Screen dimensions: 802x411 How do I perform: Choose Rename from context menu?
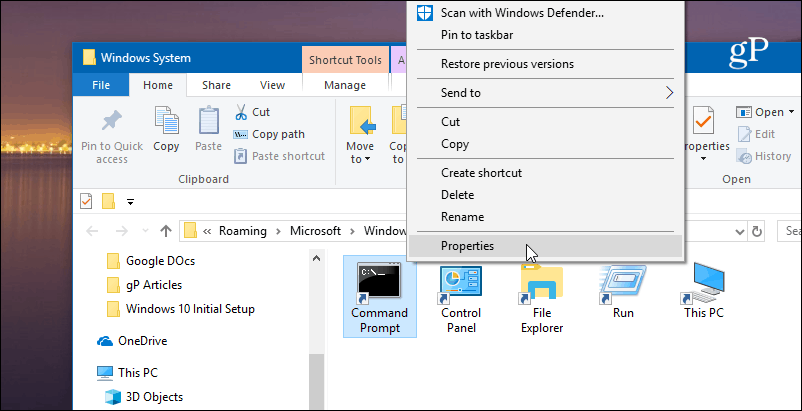click(545, 217)
